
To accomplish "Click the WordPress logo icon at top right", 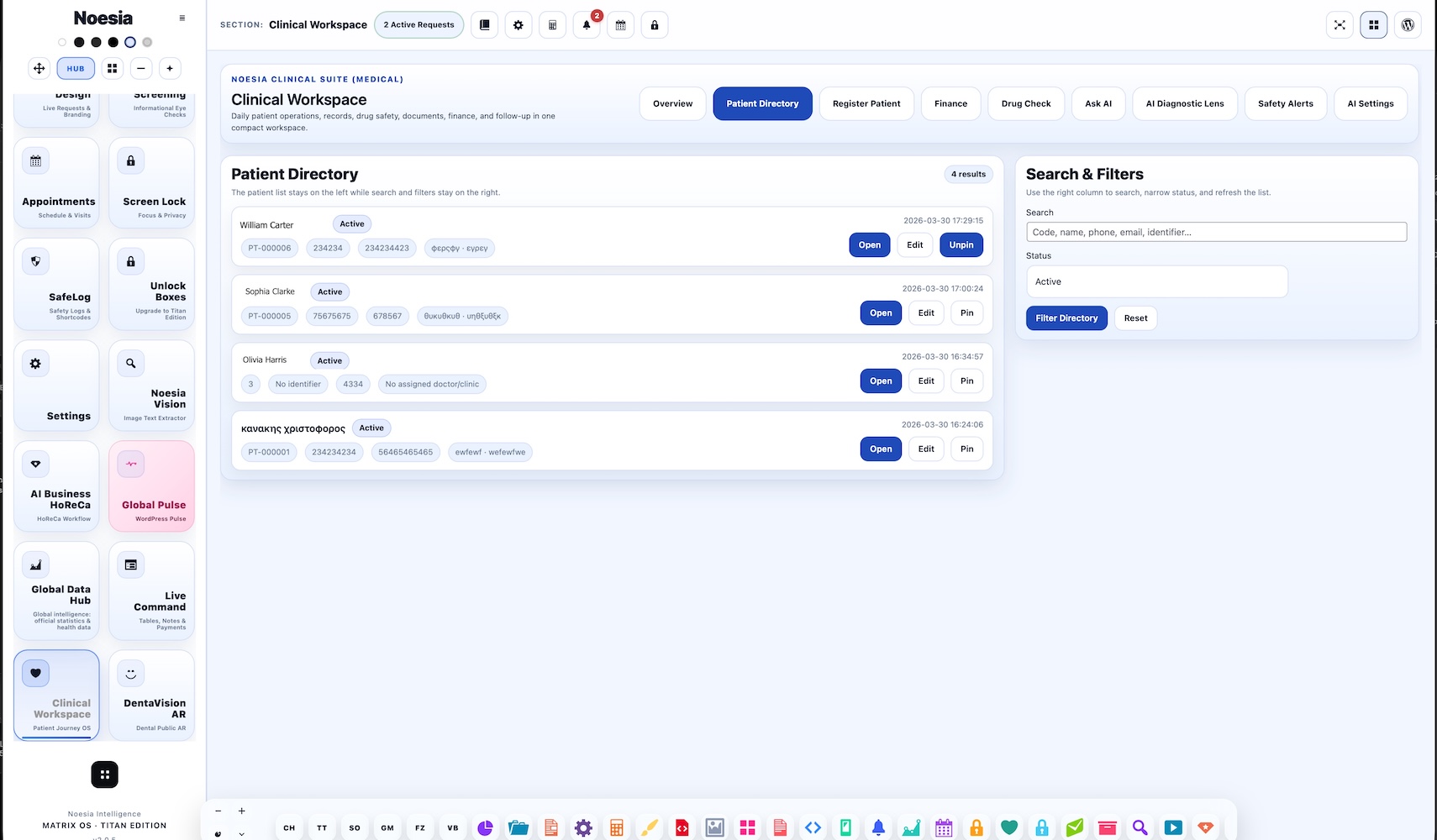I will [1408, 25].
